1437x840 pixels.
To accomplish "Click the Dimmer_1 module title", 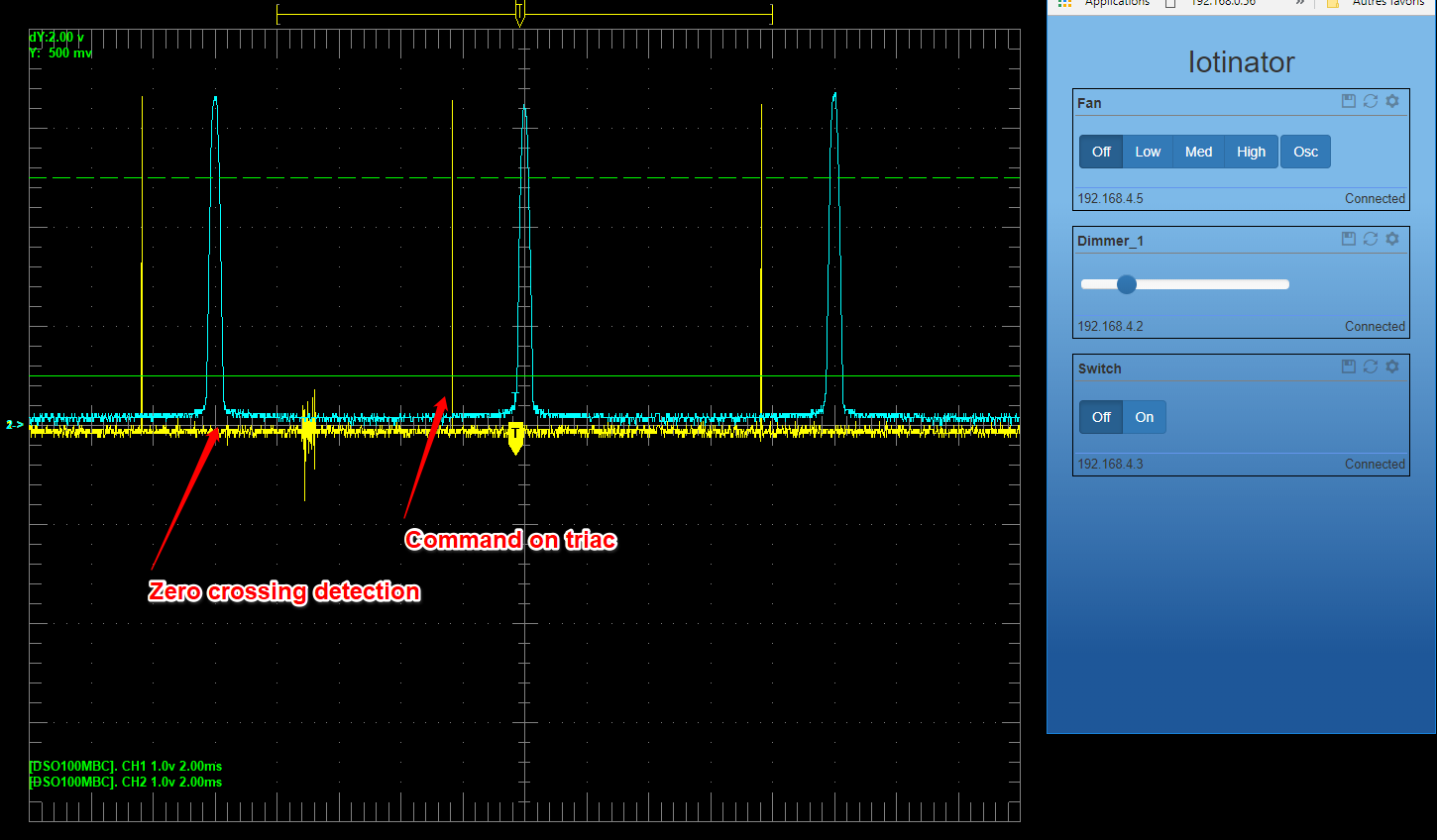I will pyautogui.click(x=1110, y=241).
